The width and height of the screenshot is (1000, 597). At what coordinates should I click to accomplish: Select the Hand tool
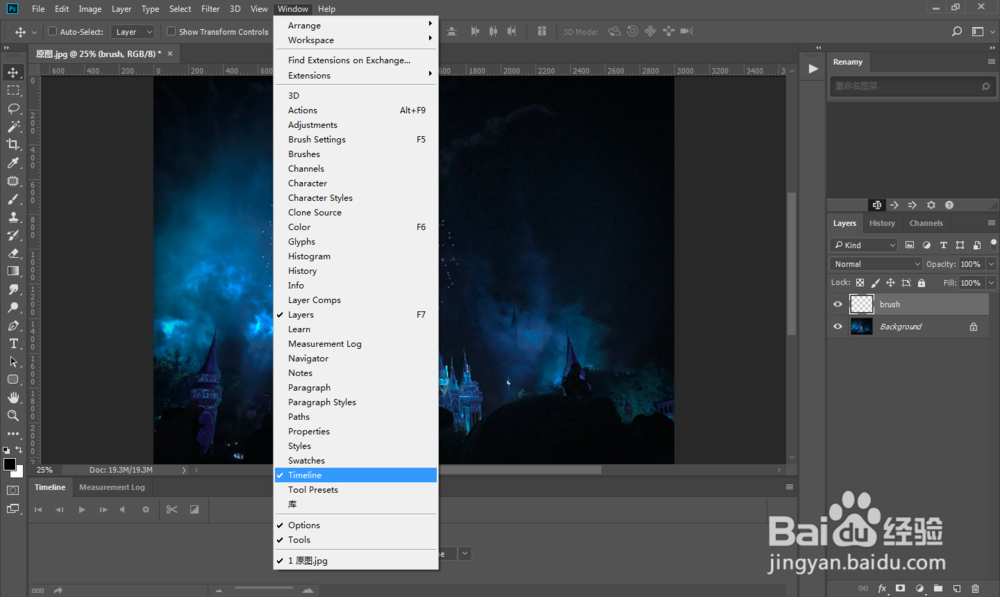(x=13, y=397)
